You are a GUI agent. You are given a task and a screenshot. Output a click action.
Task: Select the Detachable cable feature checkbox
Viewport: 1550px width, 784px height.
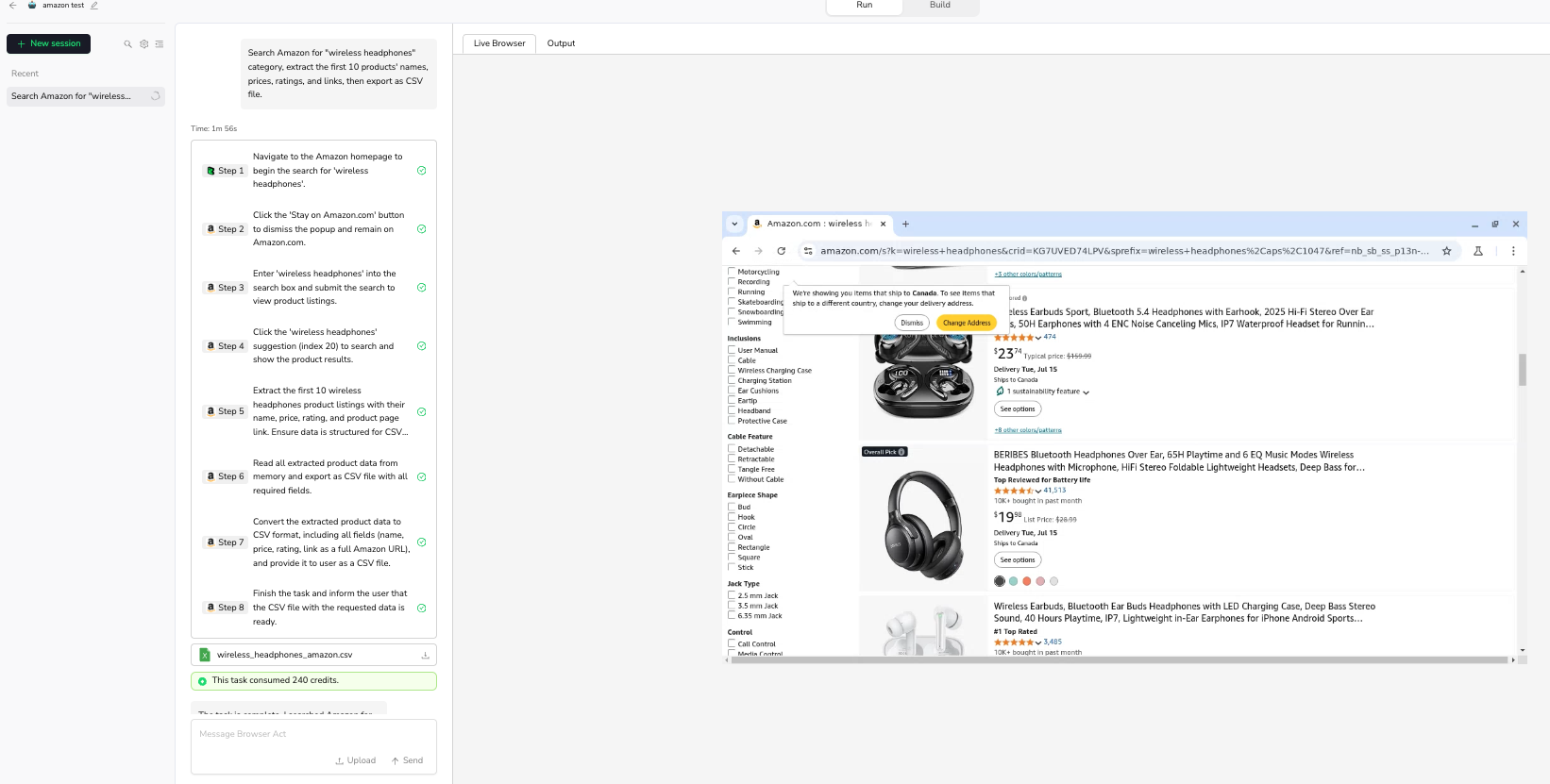click(732, 449)
